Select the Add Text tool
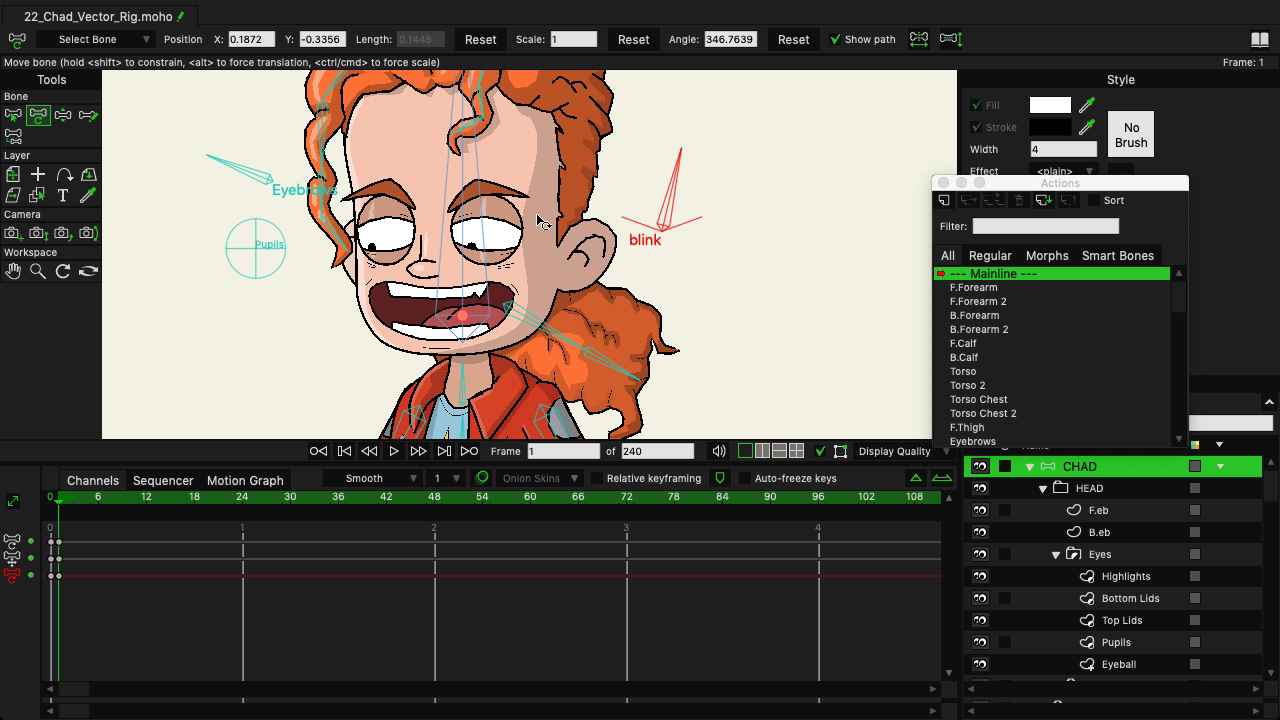 pos(62,195)
